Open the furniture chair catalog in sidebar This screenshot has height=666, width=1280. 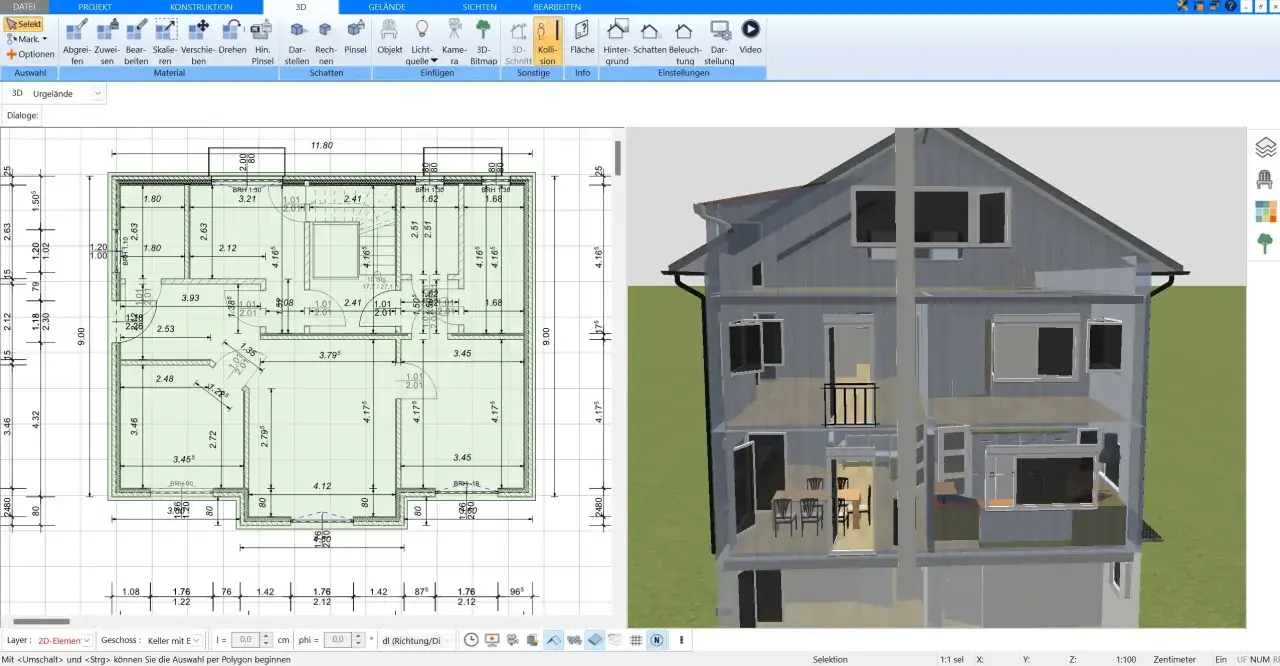(x=1265, y=180)
